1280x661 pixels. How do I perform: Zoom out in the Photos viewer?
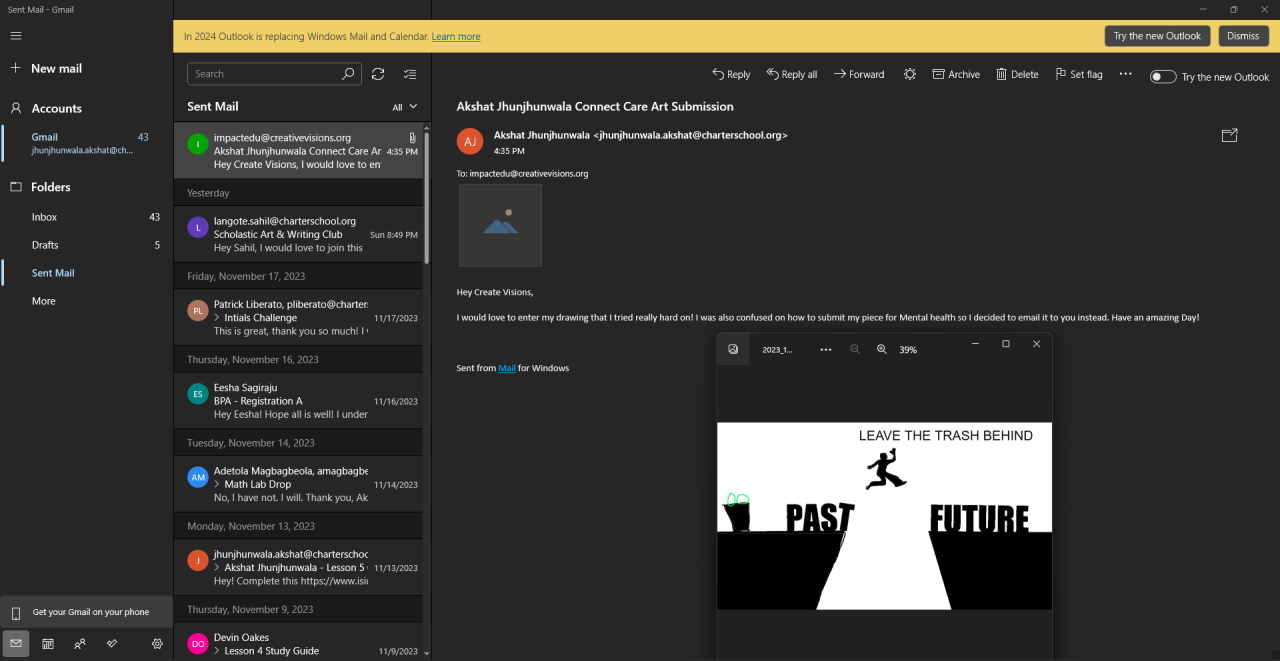(x=855, y=349)
